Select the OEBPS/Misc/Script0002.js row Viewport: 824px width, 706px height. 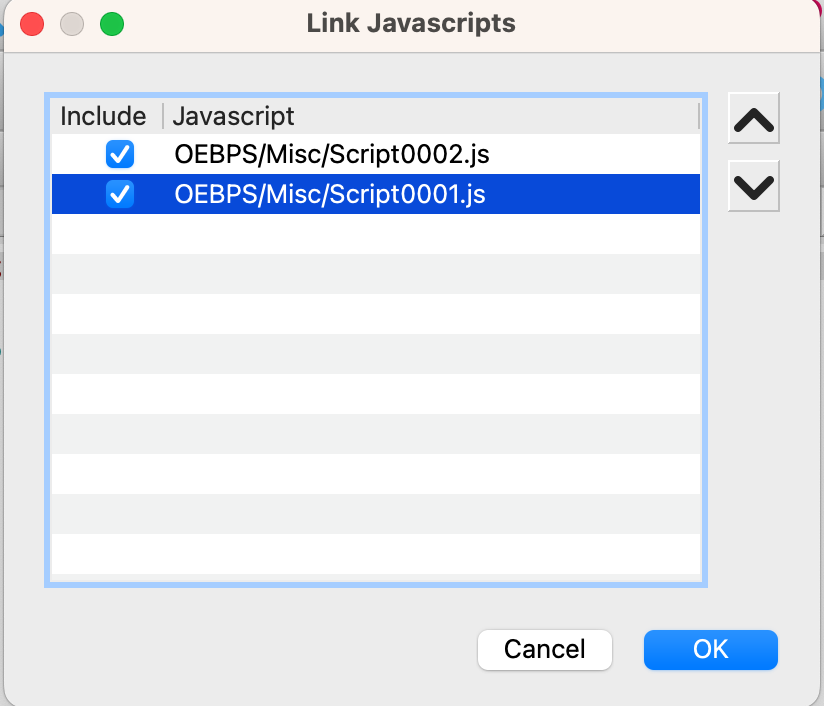click(332, 155)
